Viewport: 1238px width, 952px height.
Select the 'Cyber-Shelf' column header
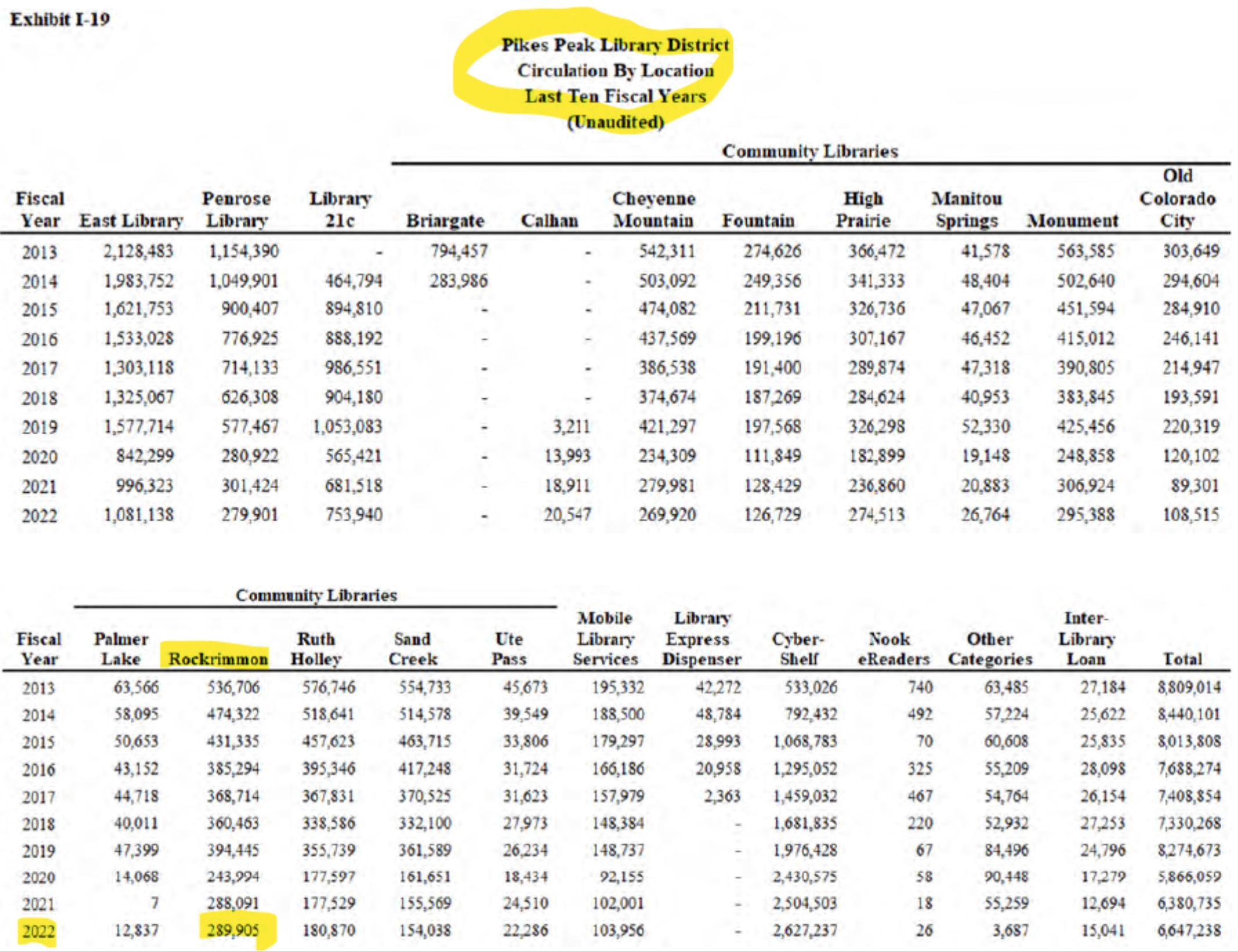pyautogui.click(x=798, y=649)
